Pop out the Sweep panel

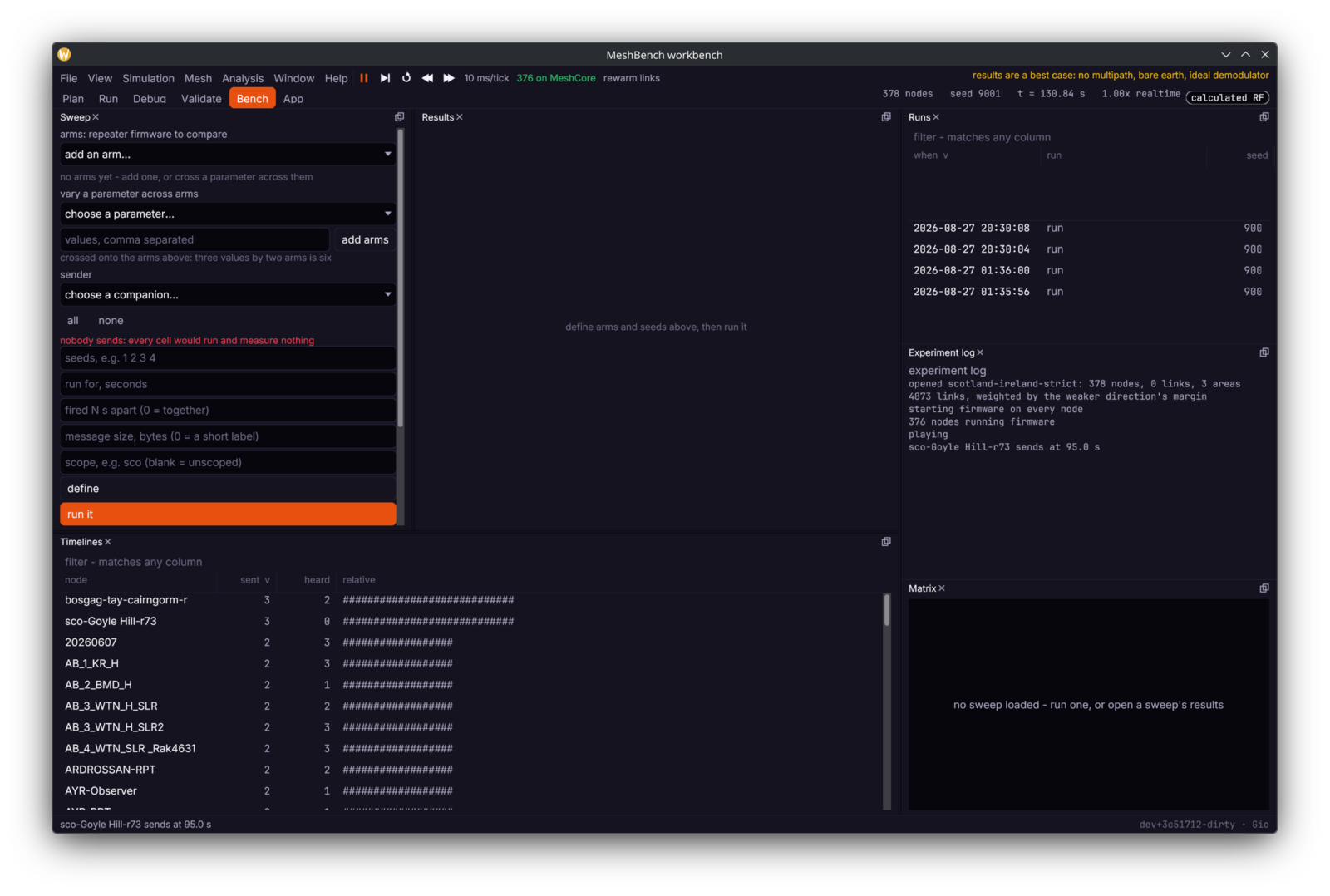click(399, 117)
